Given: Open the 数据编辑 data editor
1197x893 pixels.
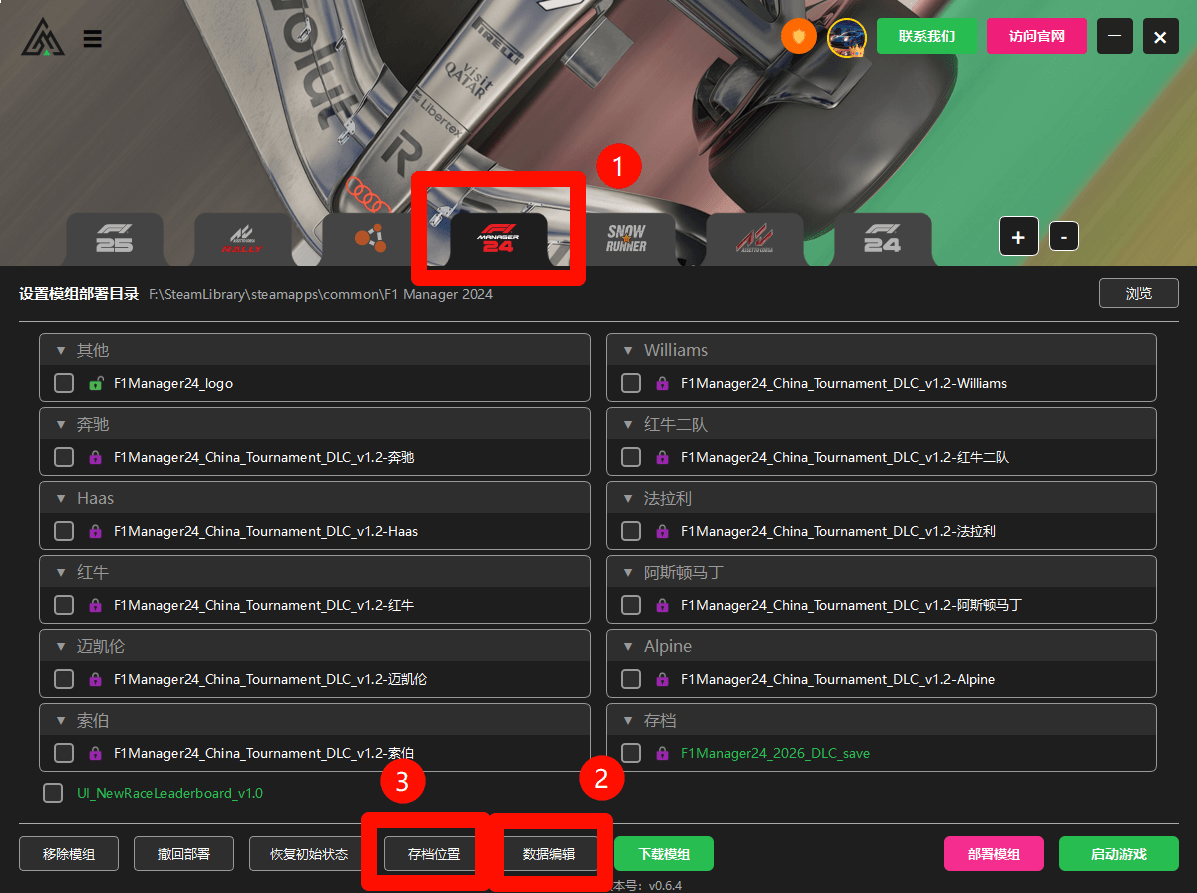Looking at the screenshot, I should (x=549, y=854).
